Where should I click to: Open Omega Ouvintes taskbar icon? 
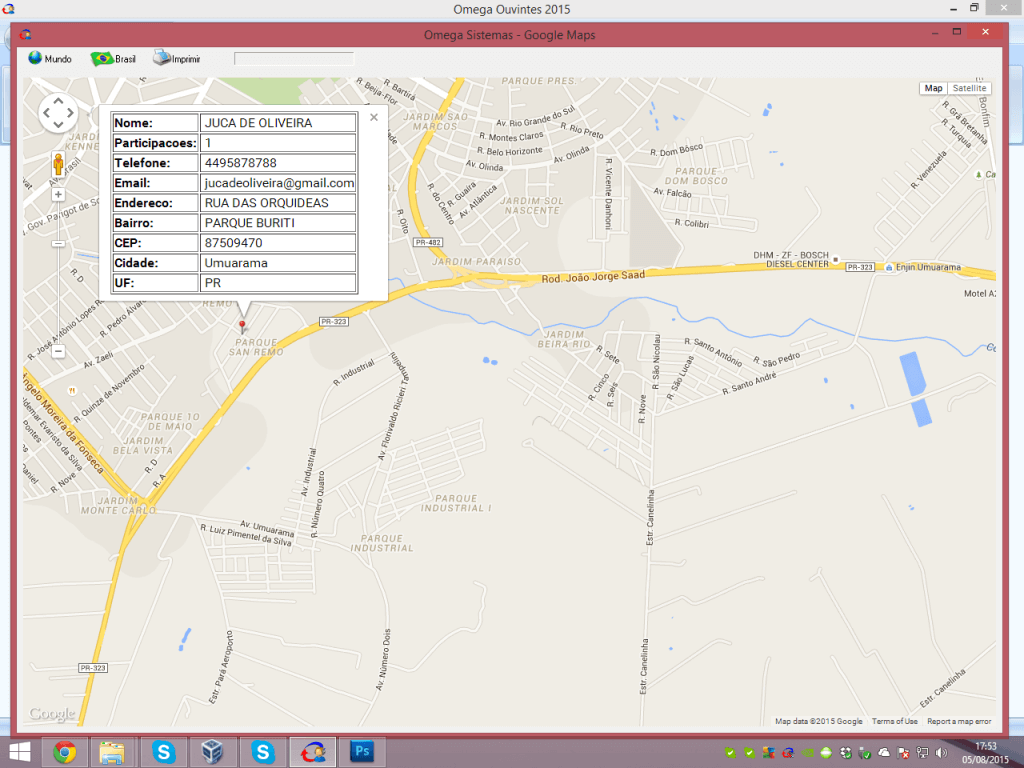[312, 752]
